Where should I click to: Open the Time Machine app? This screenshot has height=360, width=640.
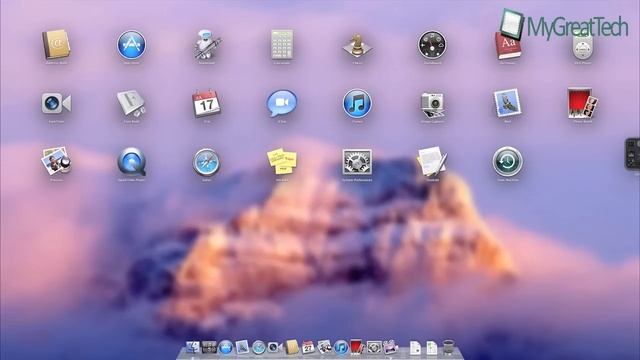(x=507, y=162)
